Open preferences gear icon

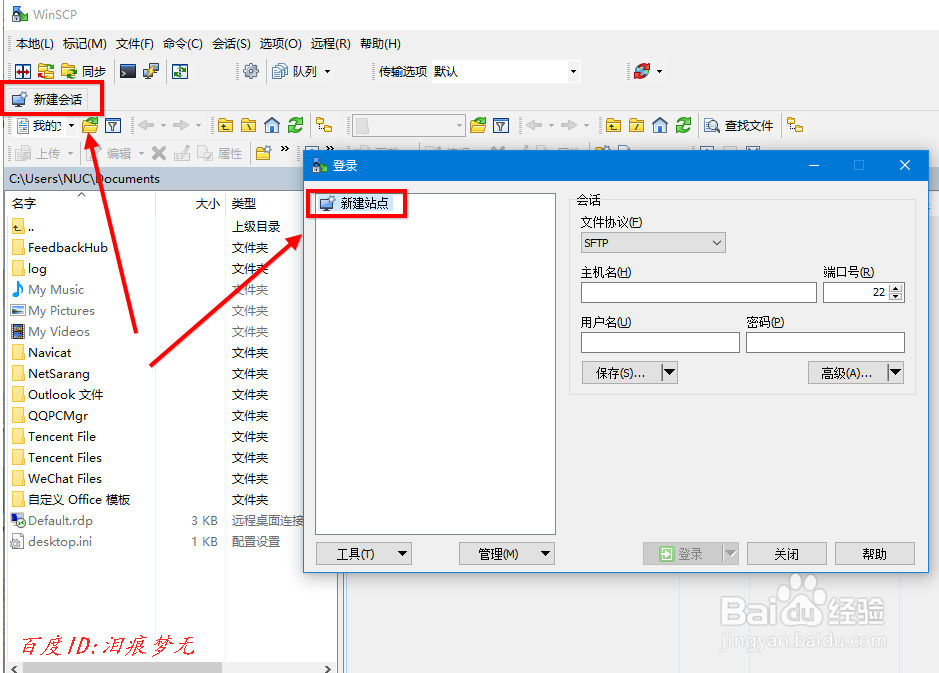pyautogui.click(x=251, y=72)
